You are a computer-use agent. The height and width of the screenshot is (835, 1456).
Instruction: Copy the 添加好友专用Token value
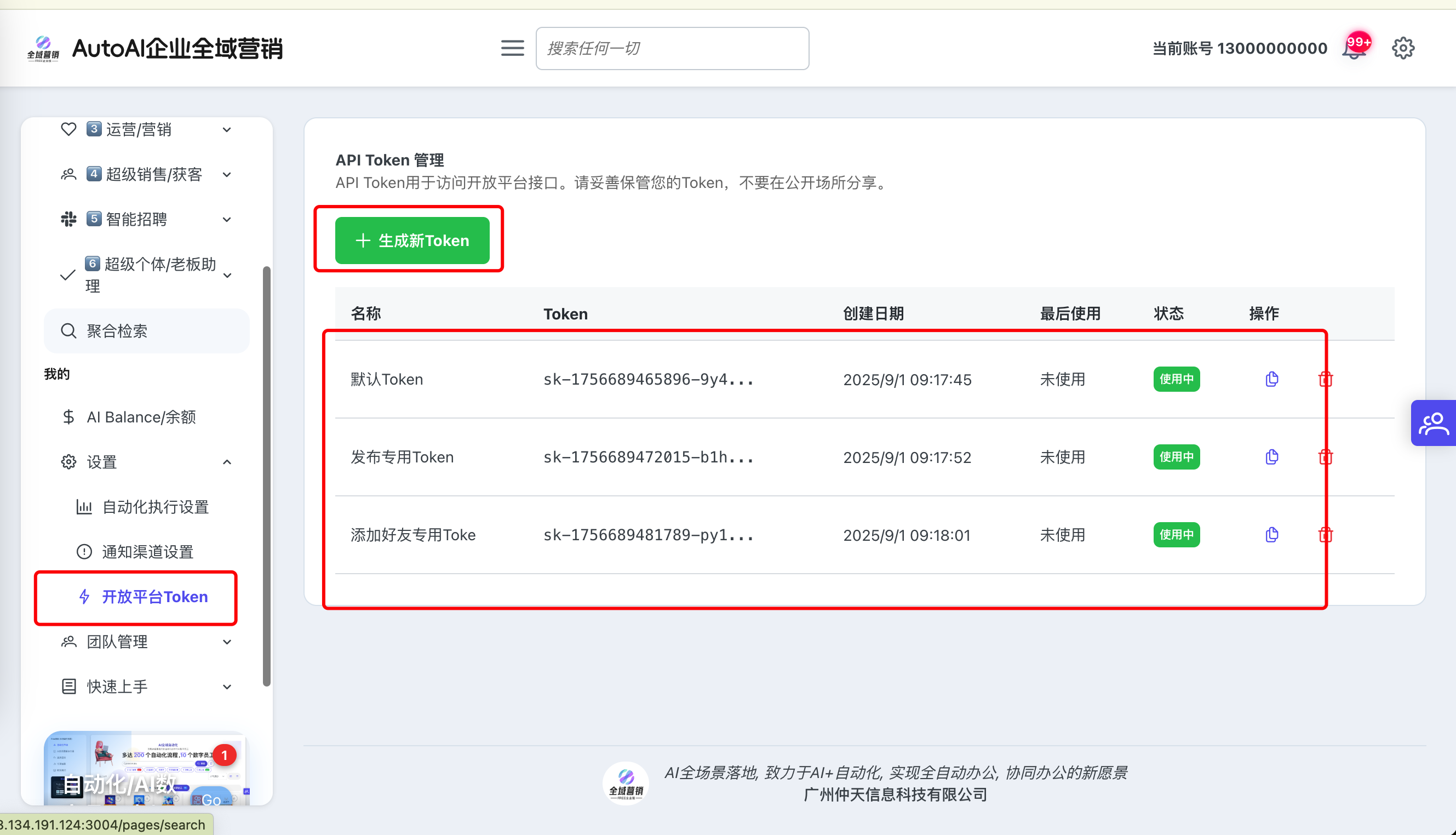[1271, 535]
